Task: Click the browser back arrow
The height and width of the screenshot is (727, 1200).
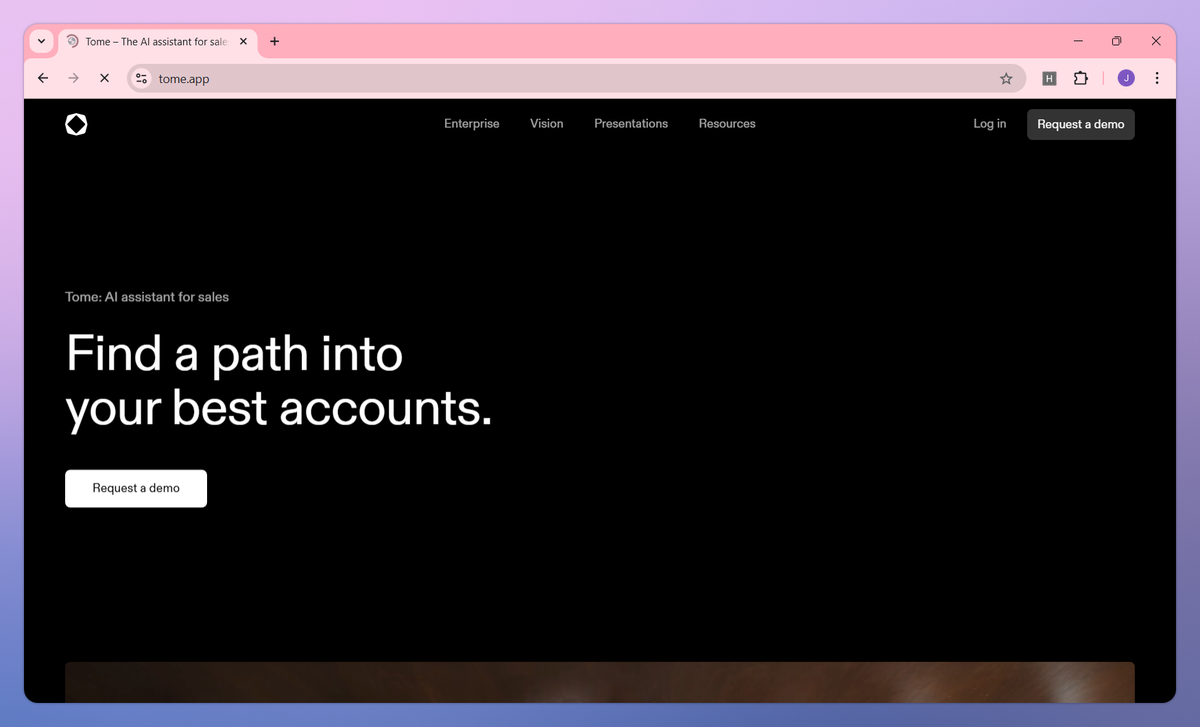Action: coord(42,78)
